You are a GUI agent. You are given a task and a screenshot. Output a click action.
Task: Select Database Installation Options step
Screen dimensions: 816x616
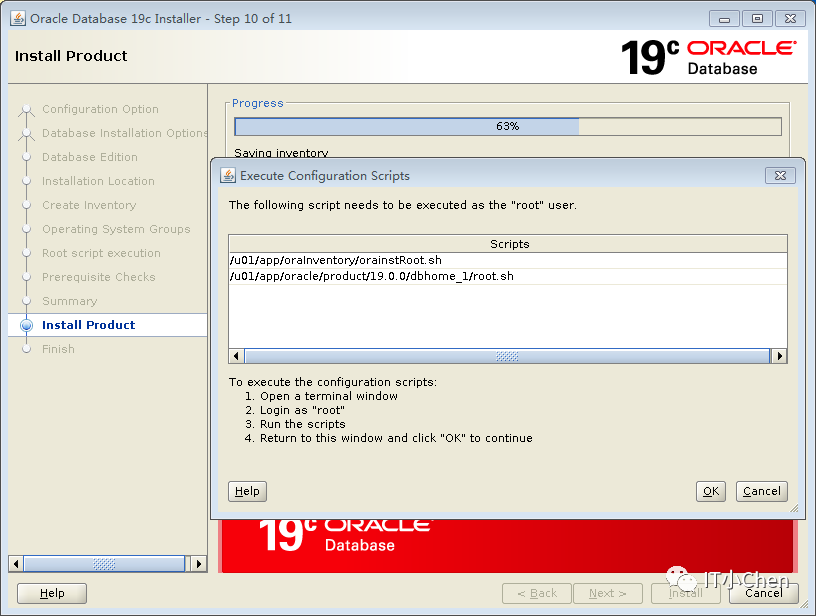(125, 133)
